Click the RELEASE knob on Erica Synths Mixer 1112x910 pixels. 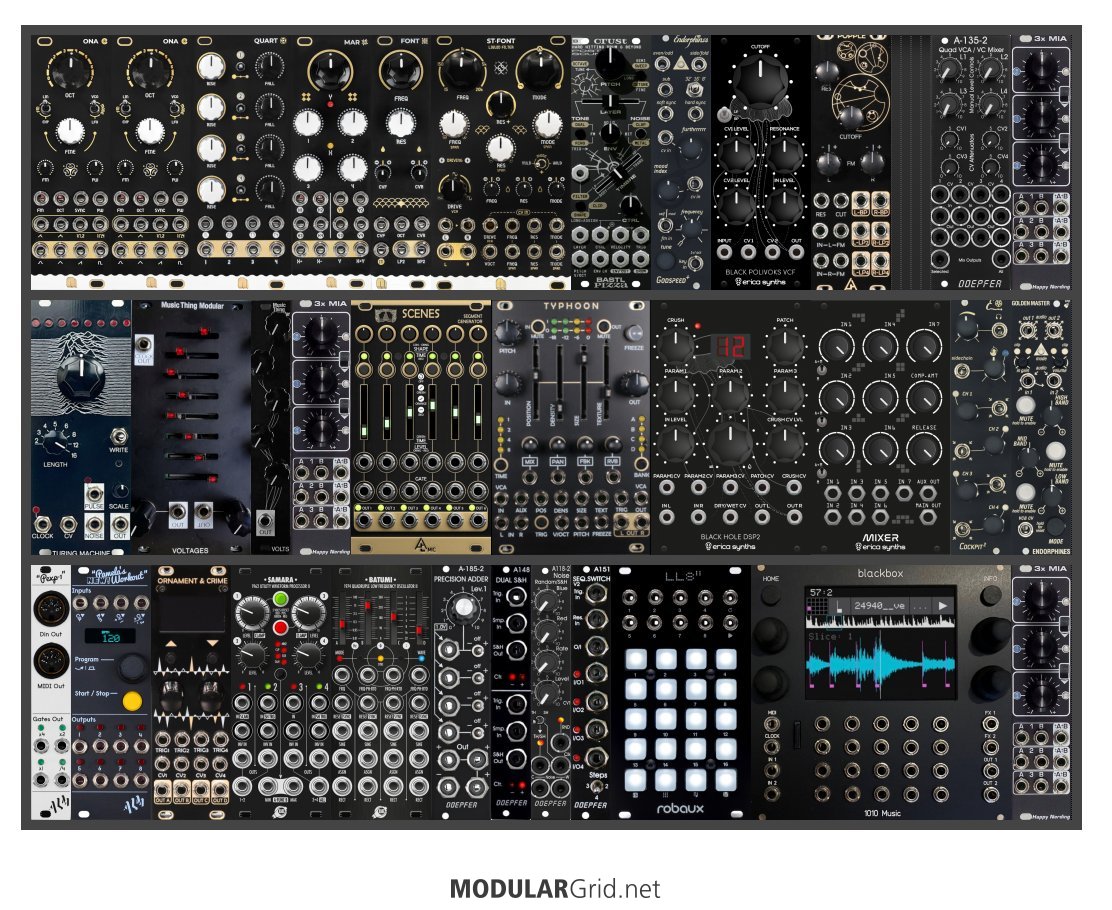[924, 450]
